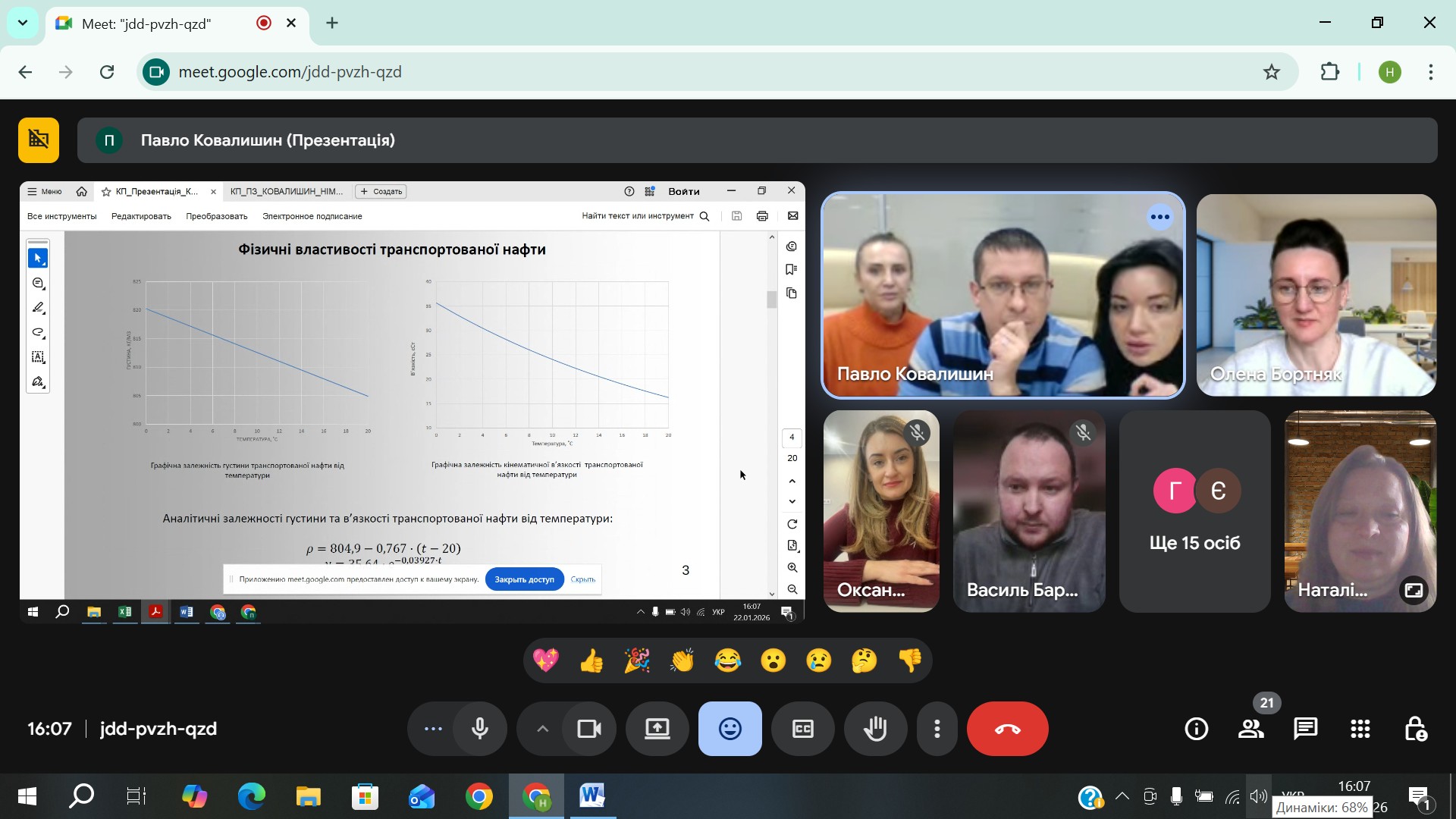
Task: Click the Войти button in Acrobat
Action: click(684, 191)
